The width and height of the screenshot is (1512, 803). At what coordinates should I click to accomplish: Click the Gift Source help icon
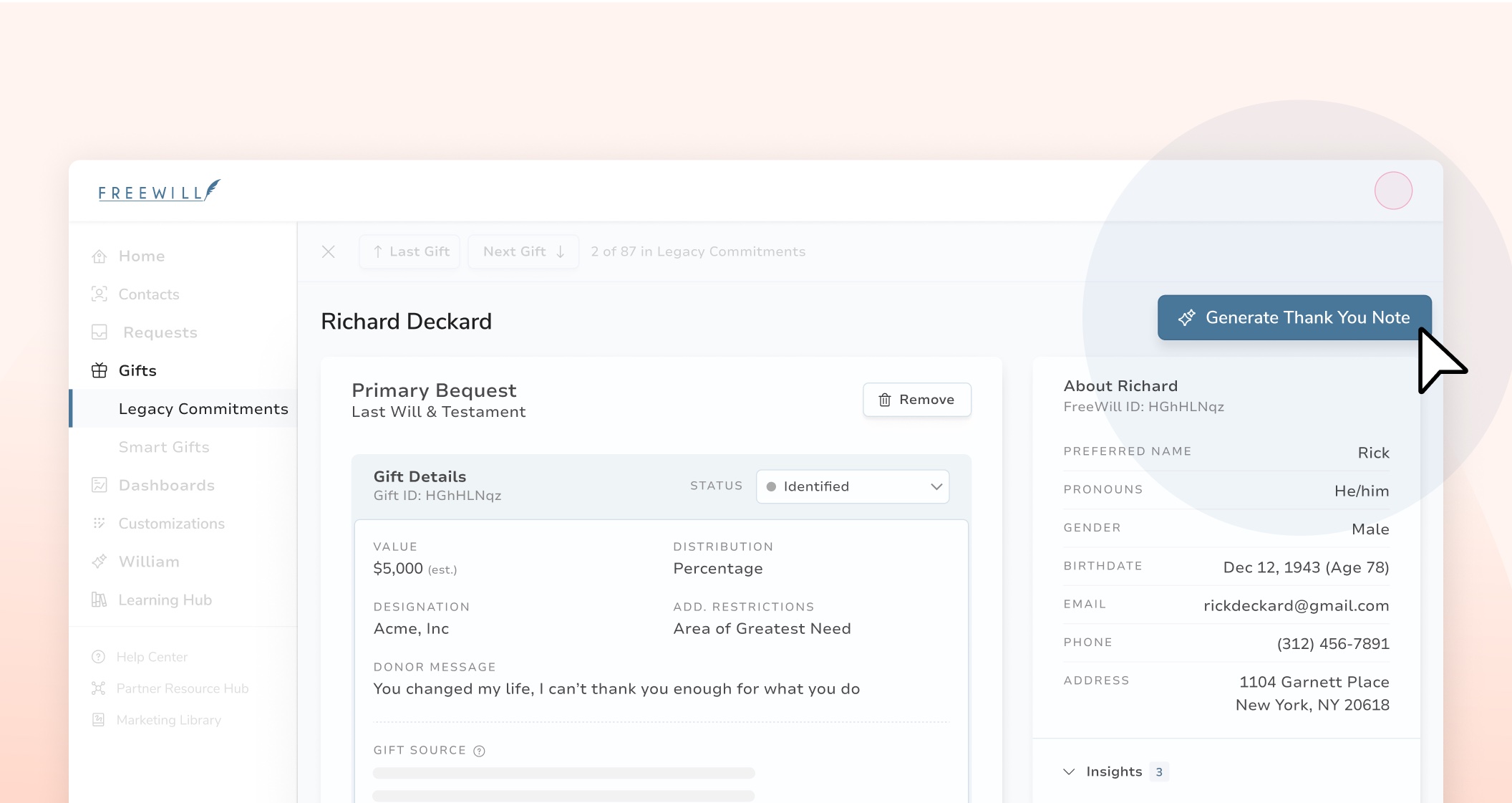click(480, 751)
